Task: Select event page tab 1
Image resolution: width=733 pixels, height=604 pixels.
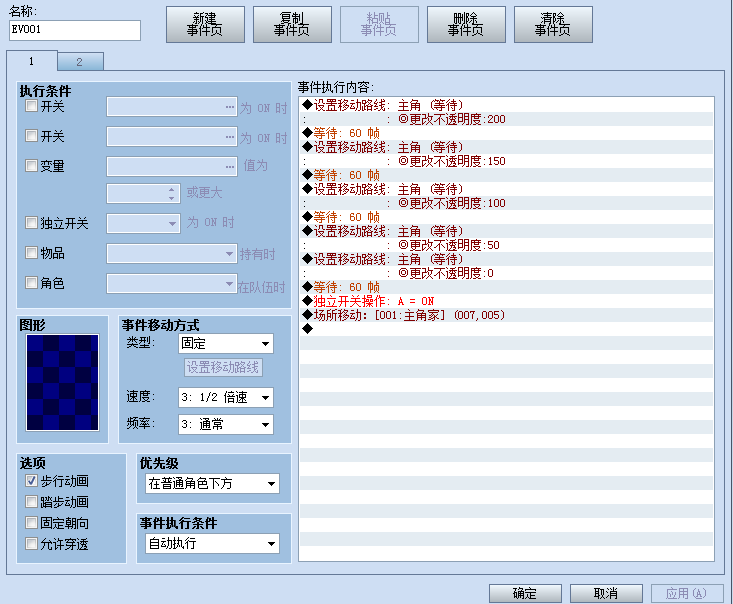Action: (x=31, y=61)
